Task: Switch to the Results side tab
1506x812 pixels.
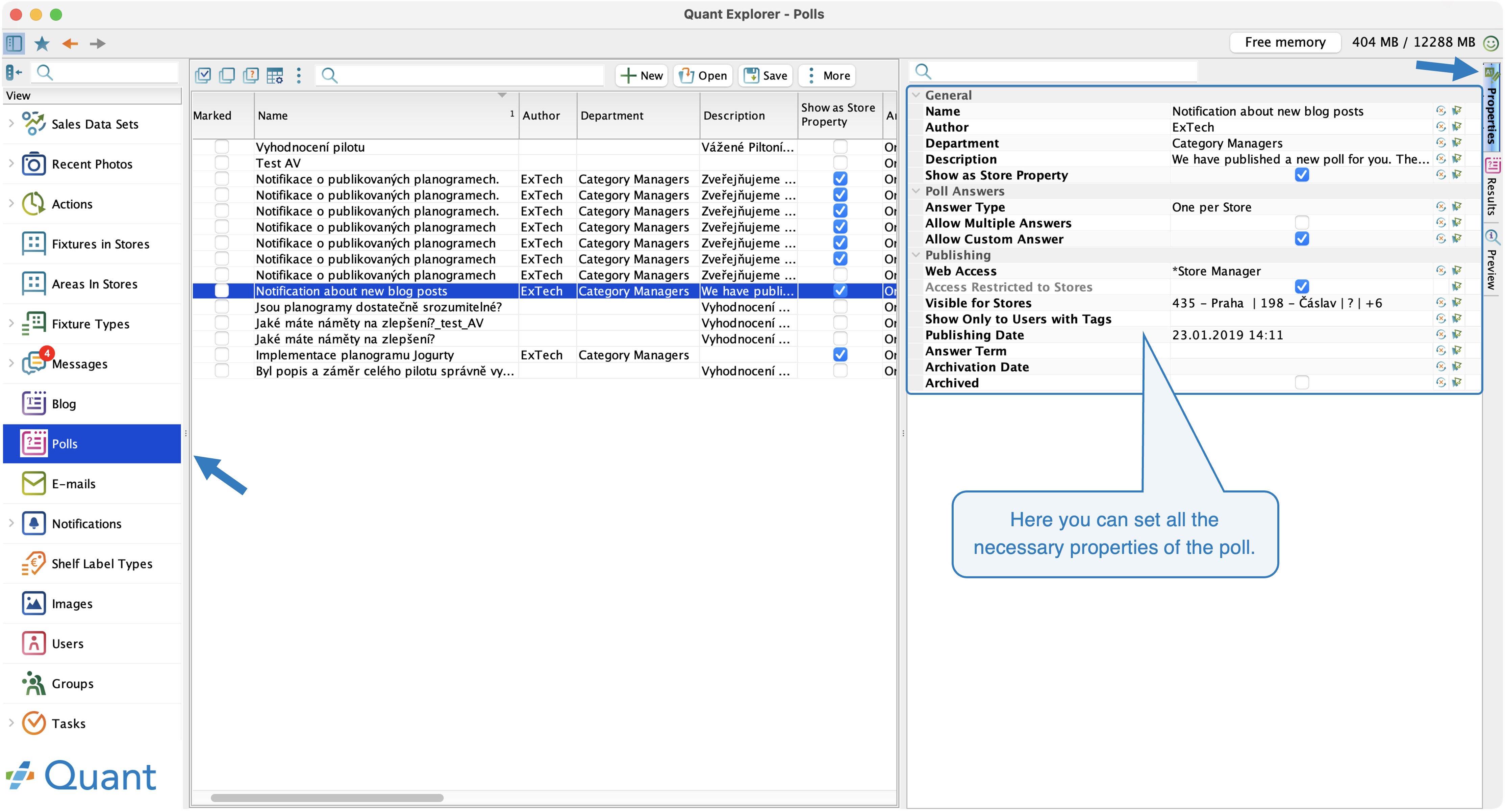Action: [x=1492, y=187]
